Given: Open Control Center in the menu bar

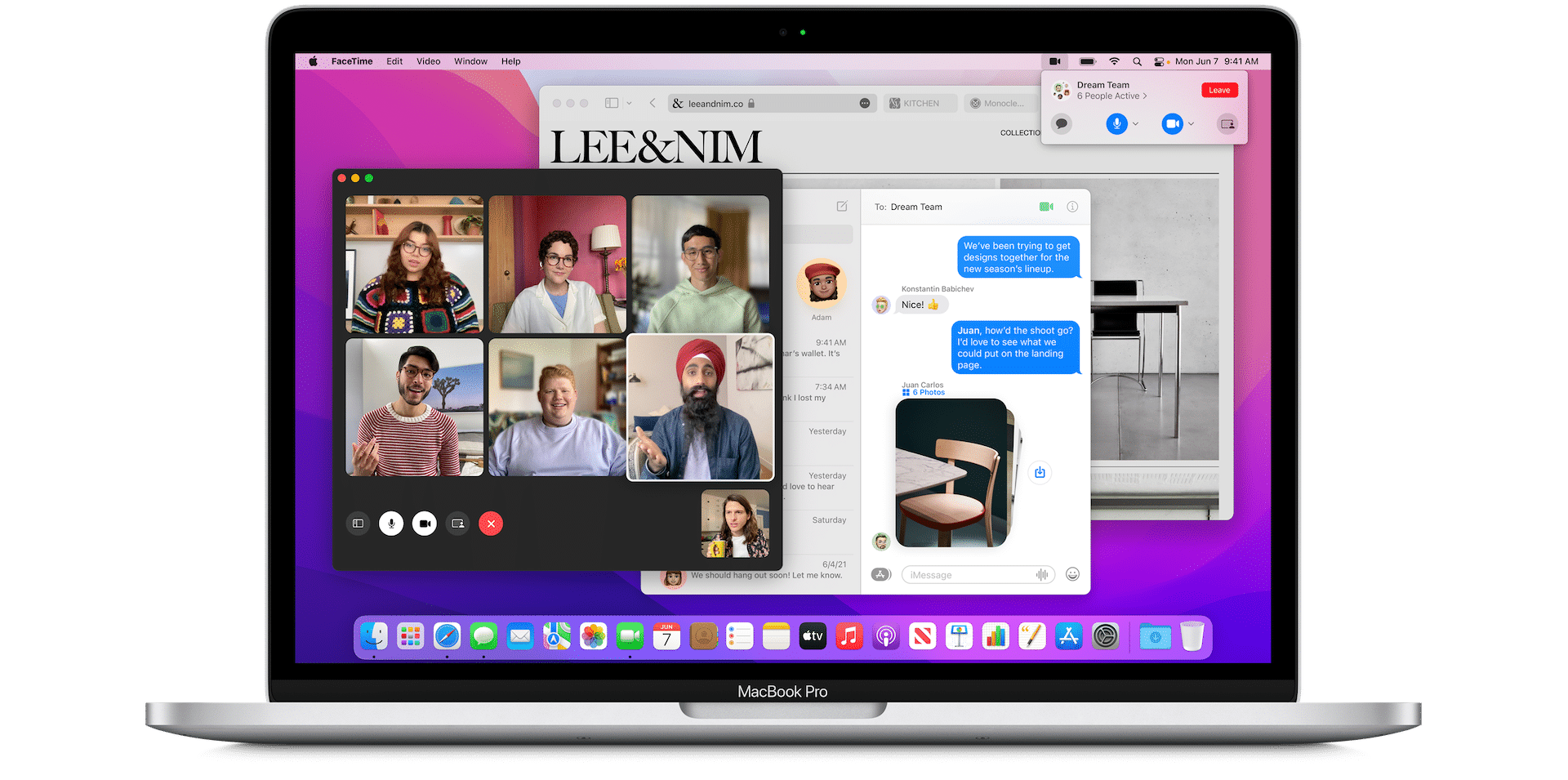Looking at the screenshot, I should point(1160,61).
